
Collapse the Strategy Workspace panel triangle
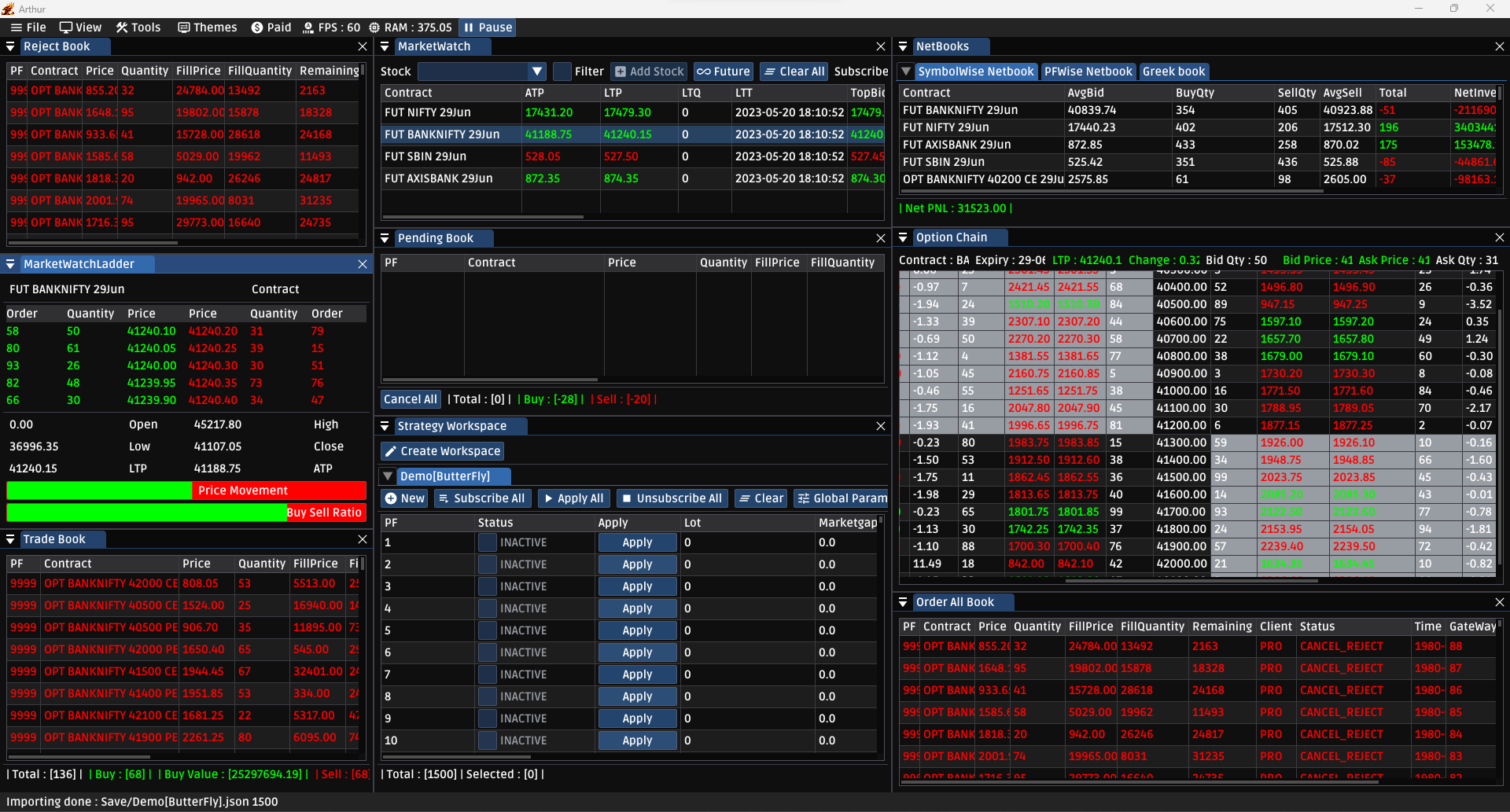[x=385, y=426]
